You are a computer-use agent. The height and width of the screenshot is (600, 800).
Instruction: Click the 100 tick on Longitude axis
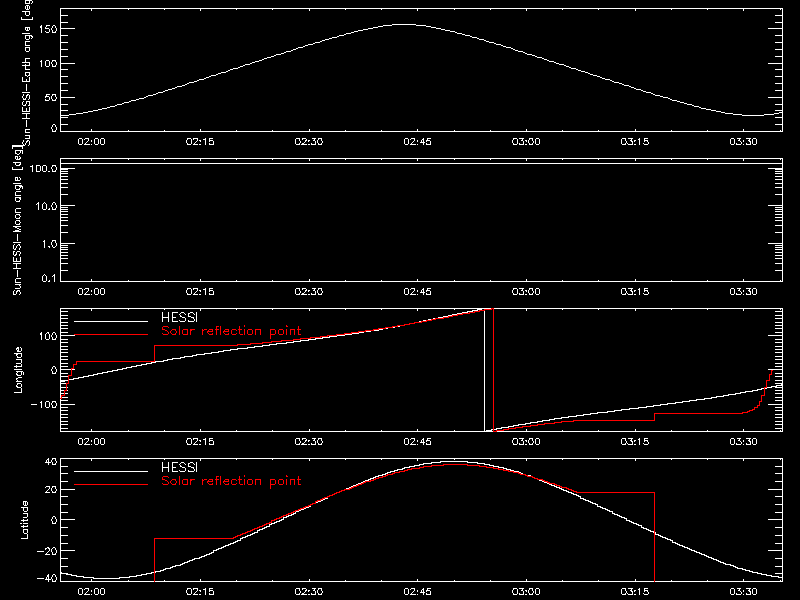coord(50,336)
